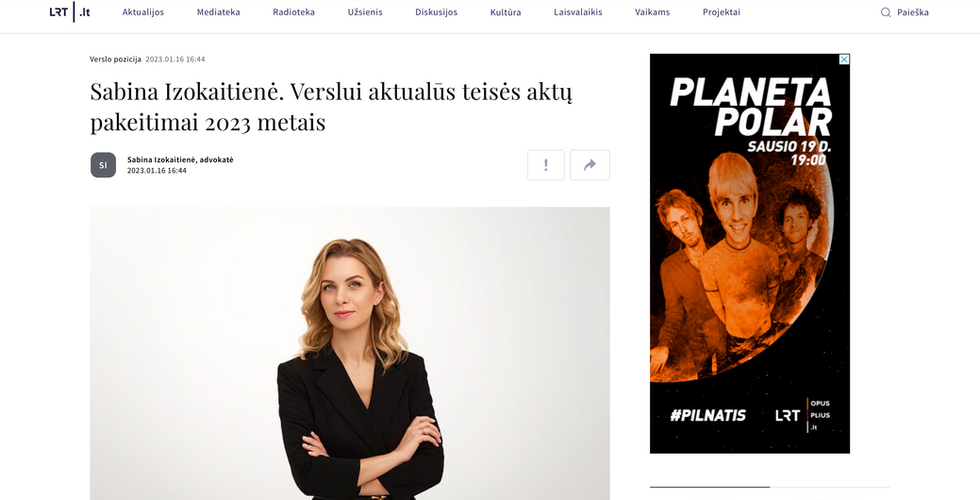Image resolution: width=980 pixels, height=500 pixels.
Task: Go to Radioteka section
Action: pos(294,12)
